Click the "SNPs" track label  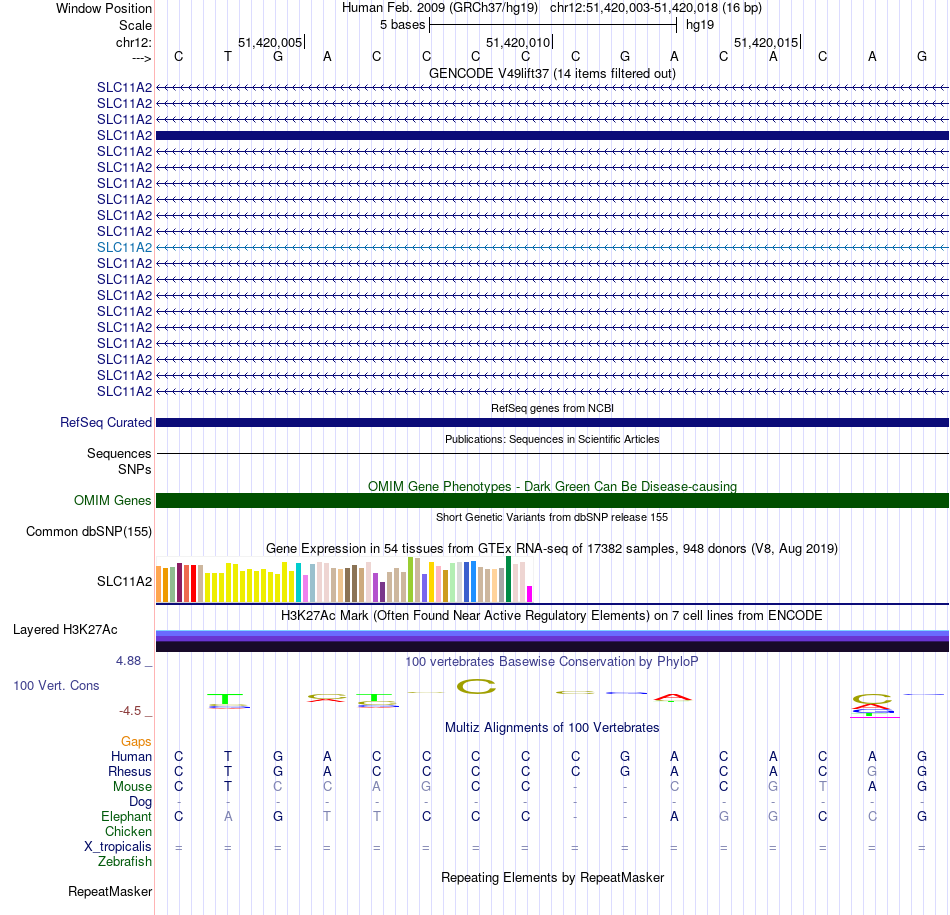pos(135,469)
